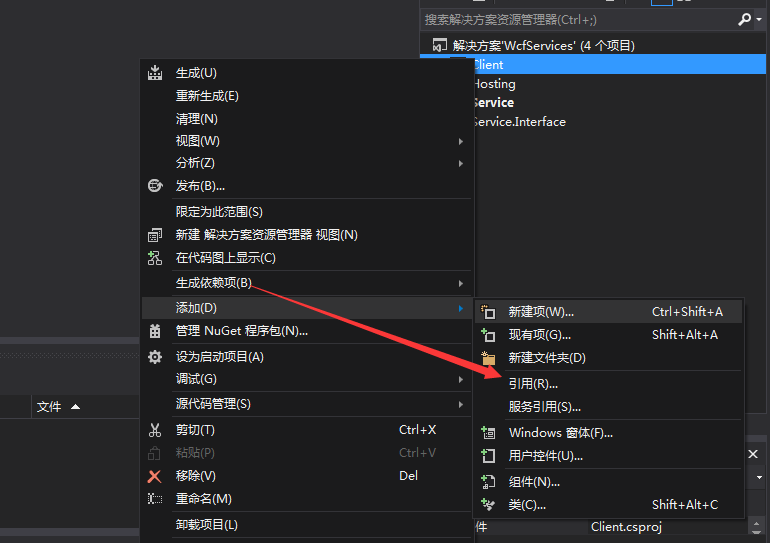Click the Solution Explorer search field
Screen dimensions: 770x543
pyautogui.click(x=579, y=20)
